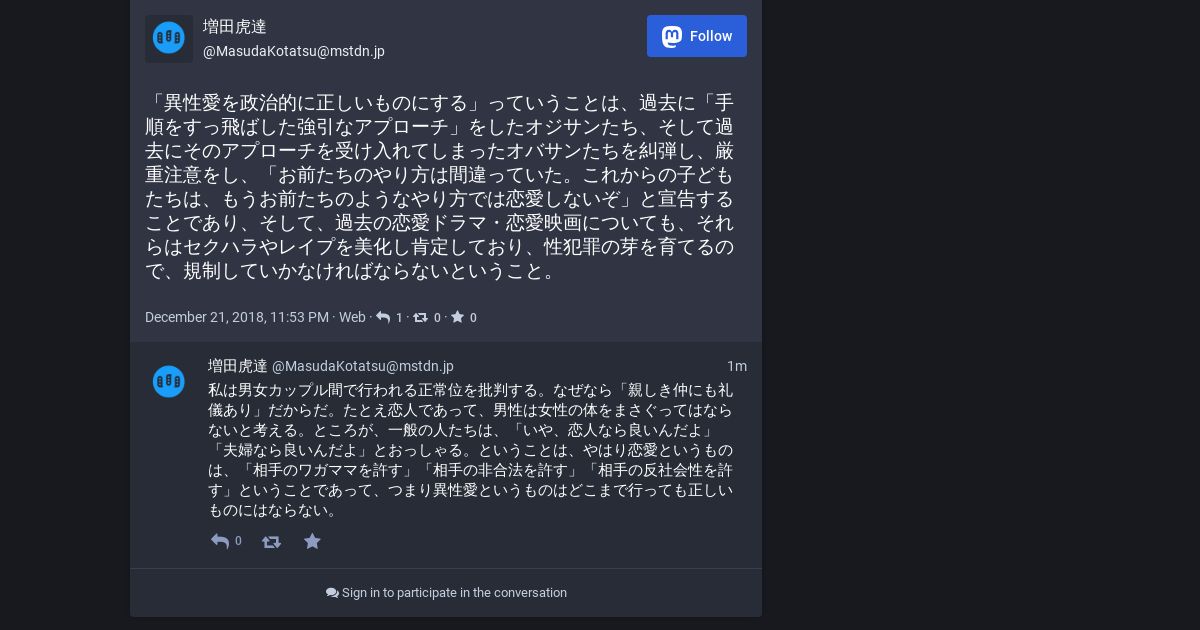
Task: Click the Web application link
Action: pos(352,317)
